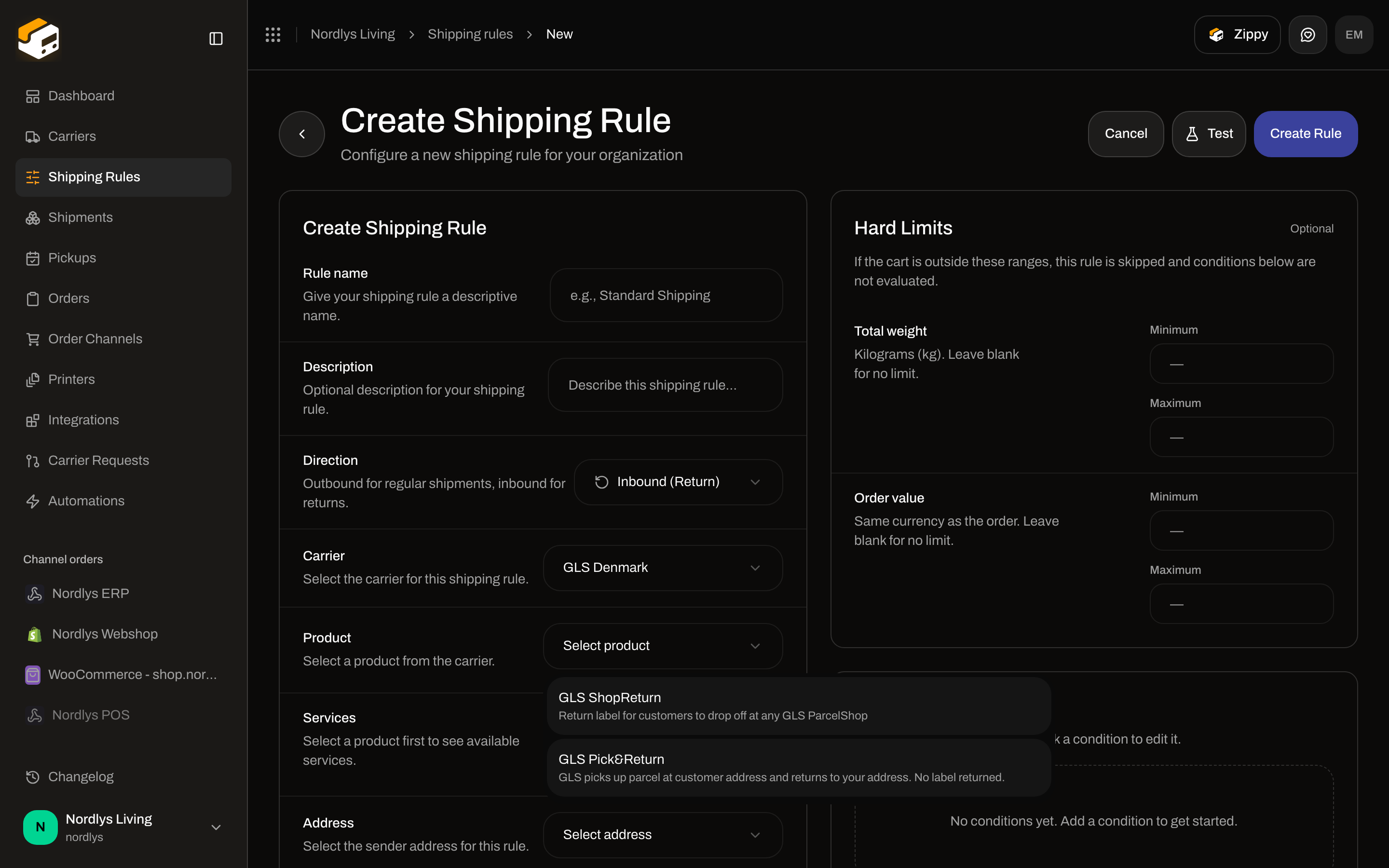Click the Orders clipboard icon
Screen dimensions: 1389x868
33,298
